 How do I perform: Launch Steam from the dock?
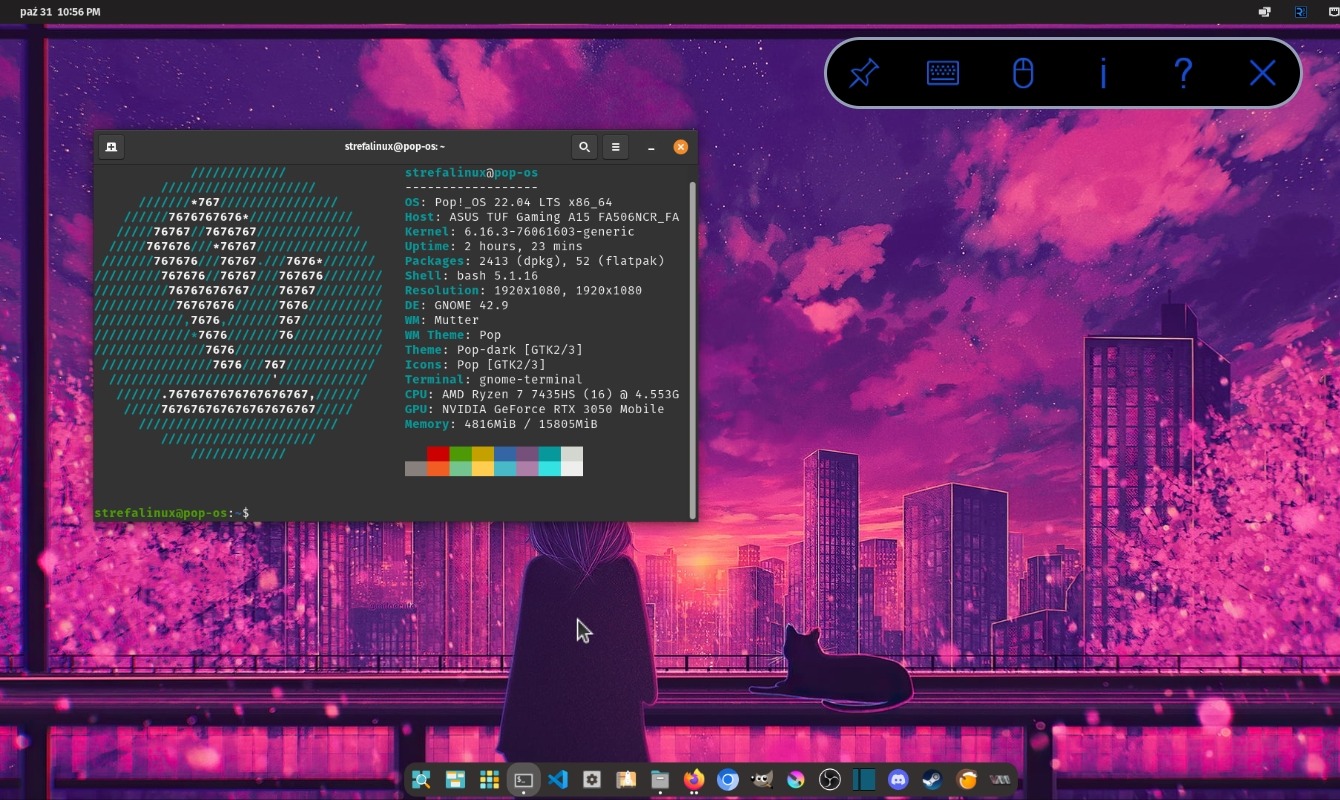click(932, 780)
